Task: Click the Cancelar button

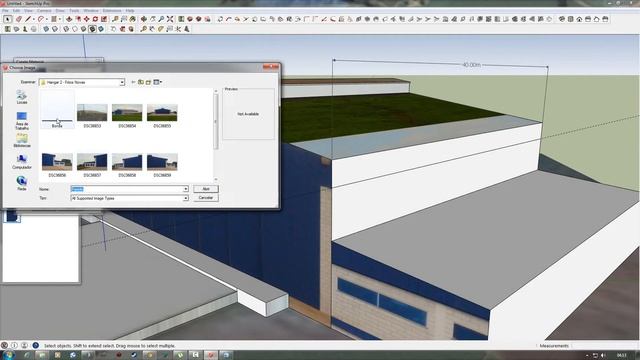Action: click(206, 198)
